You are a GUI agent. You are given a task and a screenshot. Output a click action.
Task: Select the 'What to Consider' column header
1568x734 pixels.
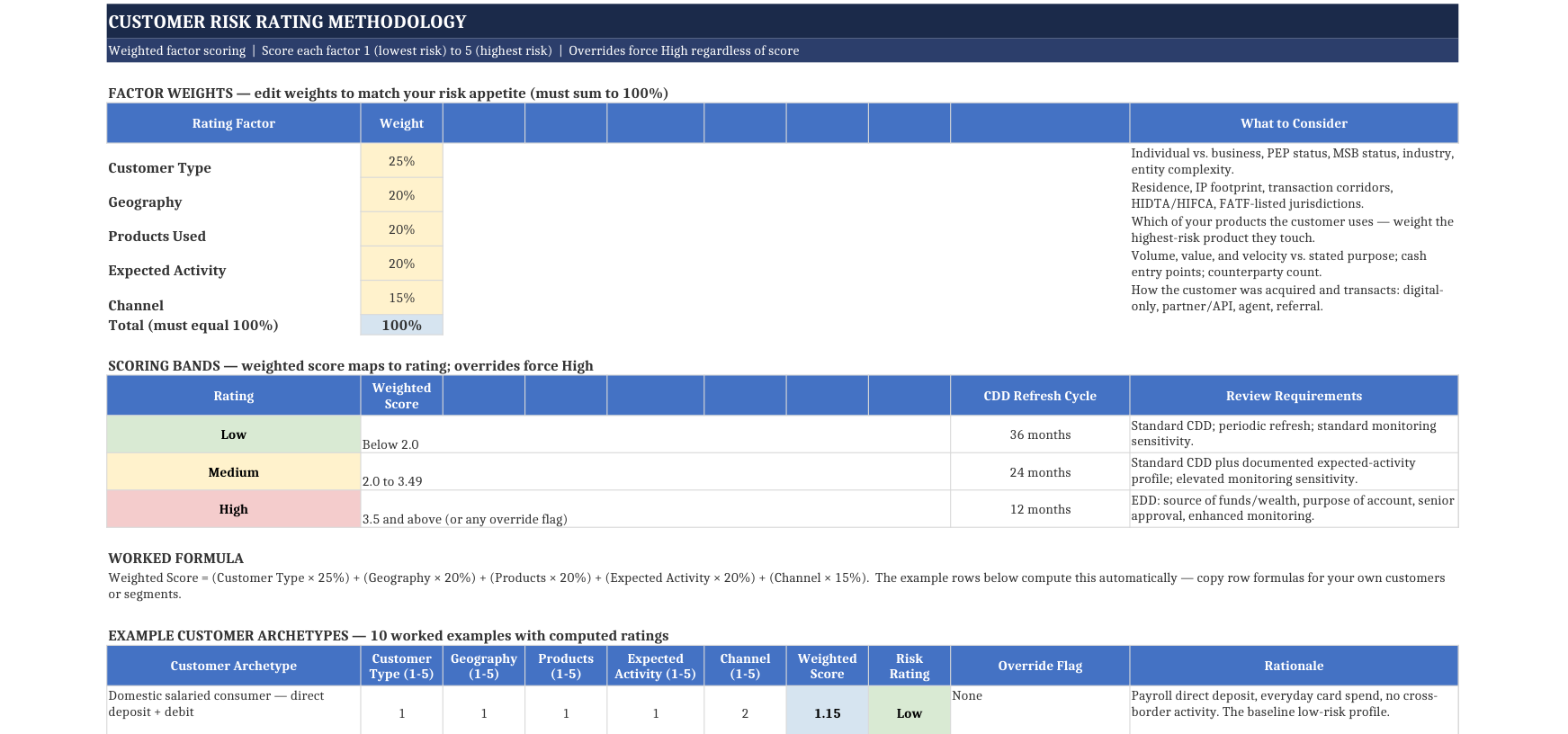click(1294, 123)
